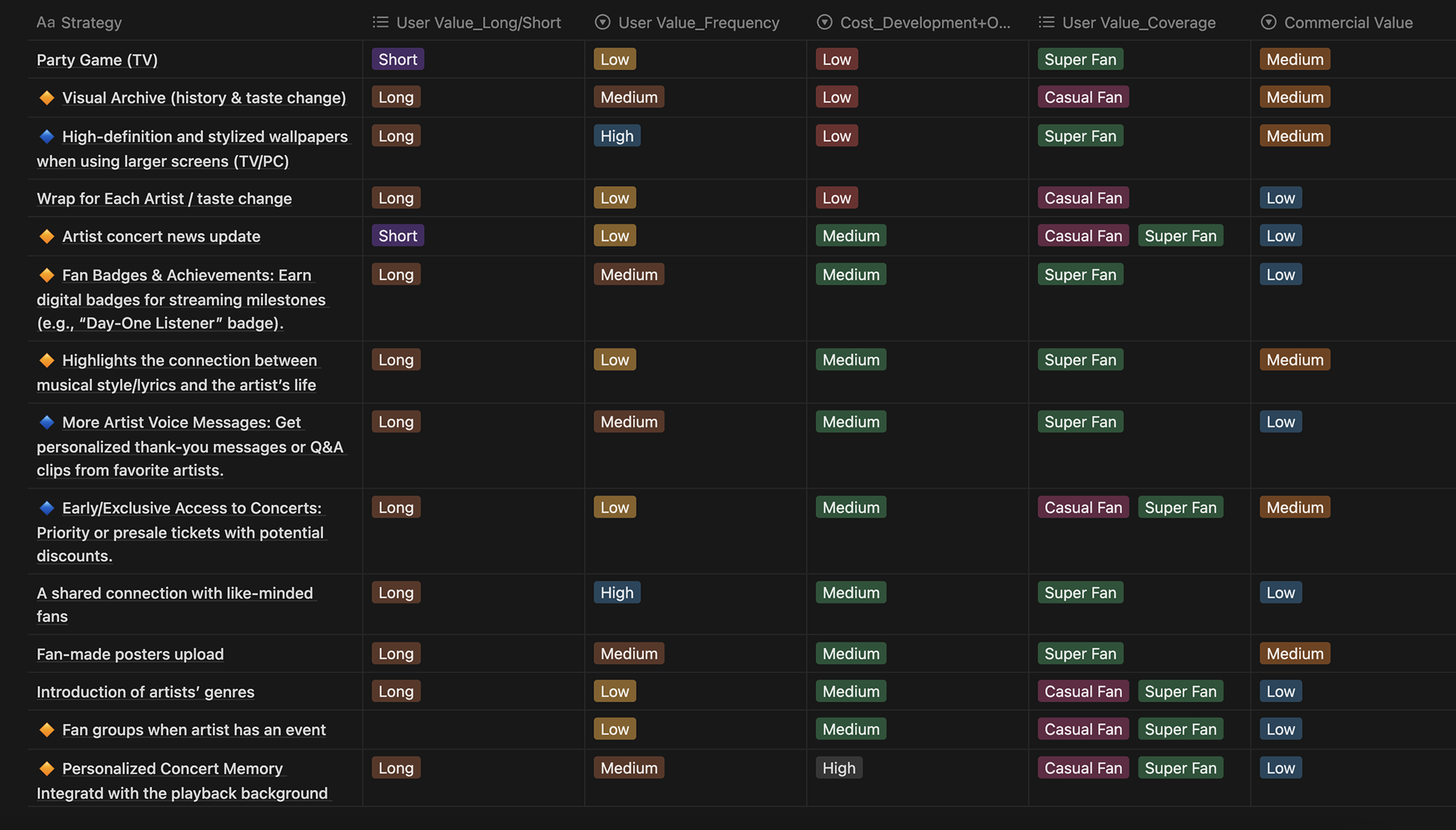Click the Short tag in Artist concert news row
1456x830 pixels.
(x=398, y=236)
